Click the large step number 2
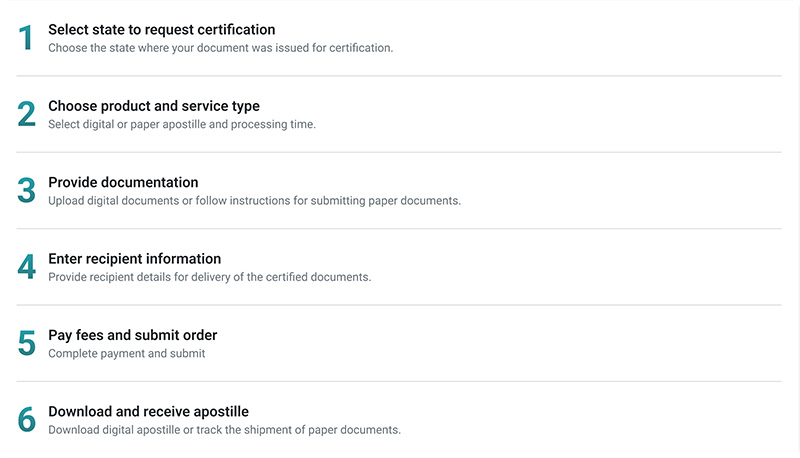Image resolution: width=800 pixels, height=458 pixels. (x=27, y=114)
